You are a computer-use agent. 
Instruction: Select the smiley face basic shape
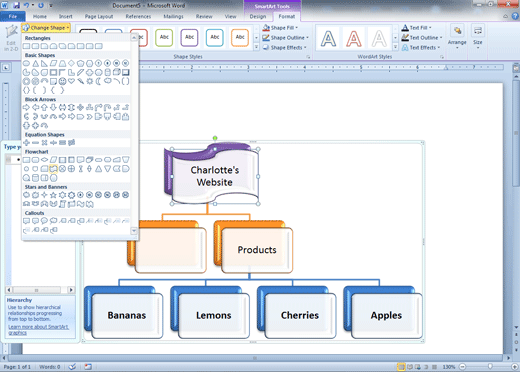[x=62, y=81]
